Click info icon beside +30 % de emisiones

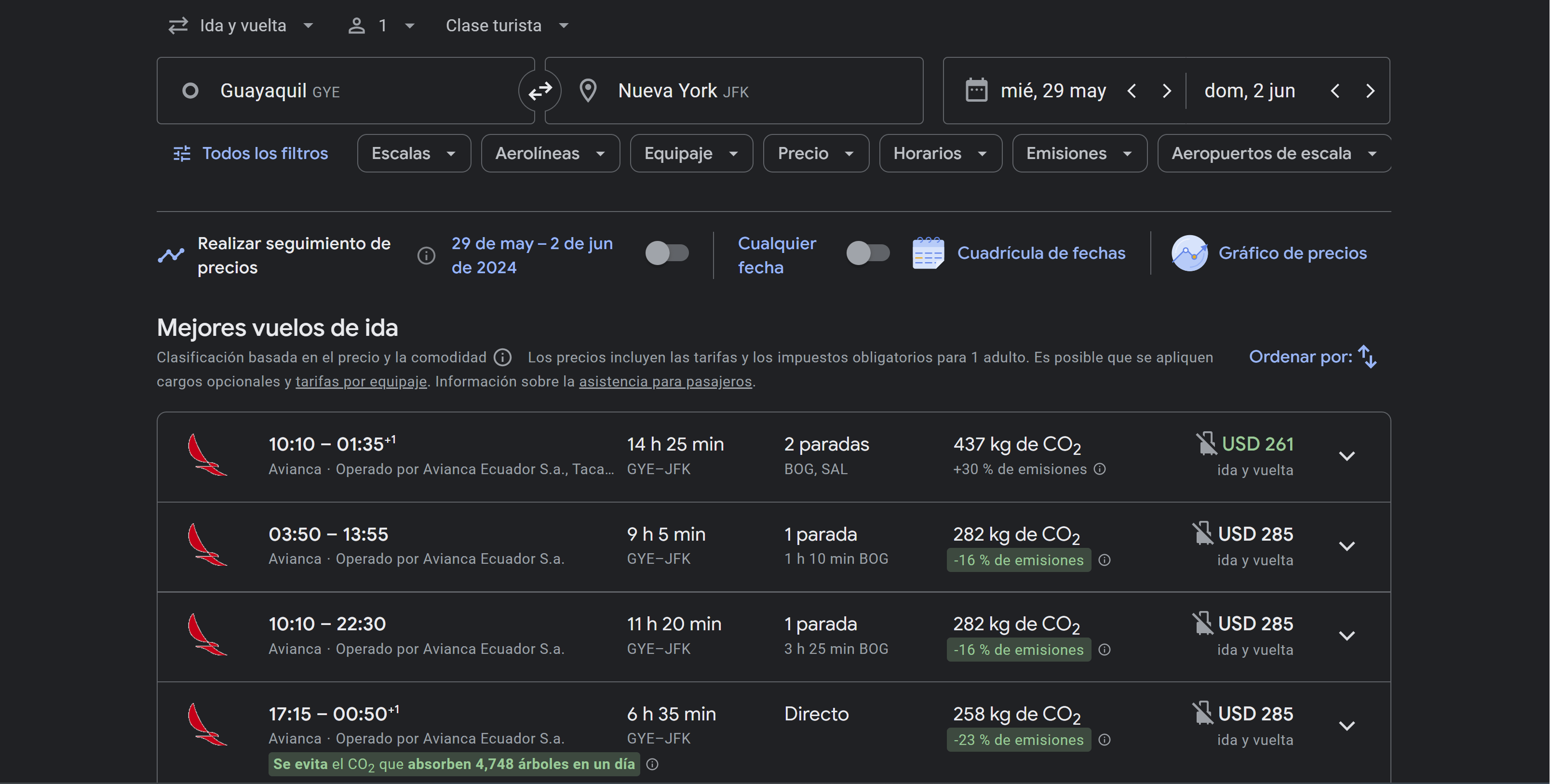pyautogui.click(x=1099, y=469)
